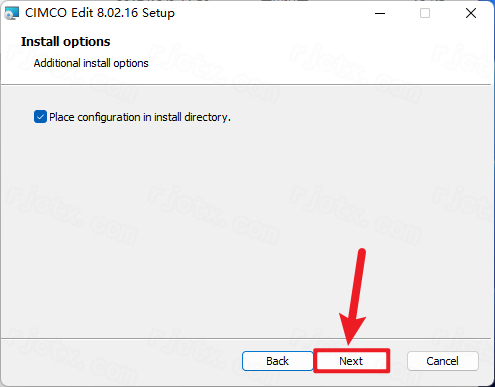Viewport: 495px width, 387px height.
Task: Uncheck Place configuration in install directory checkbox
Action: [x=40, y=117]
